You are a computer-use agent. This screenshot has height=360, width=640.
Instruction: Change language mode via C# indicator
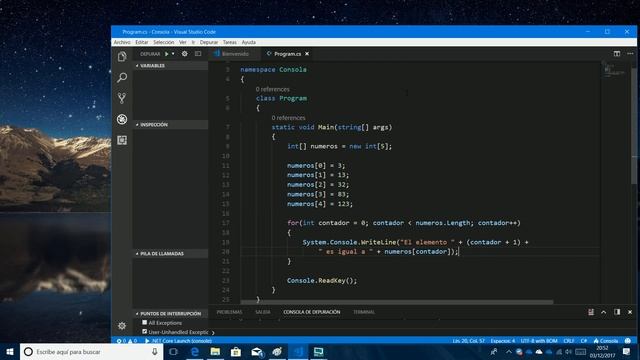pos(584,341)
